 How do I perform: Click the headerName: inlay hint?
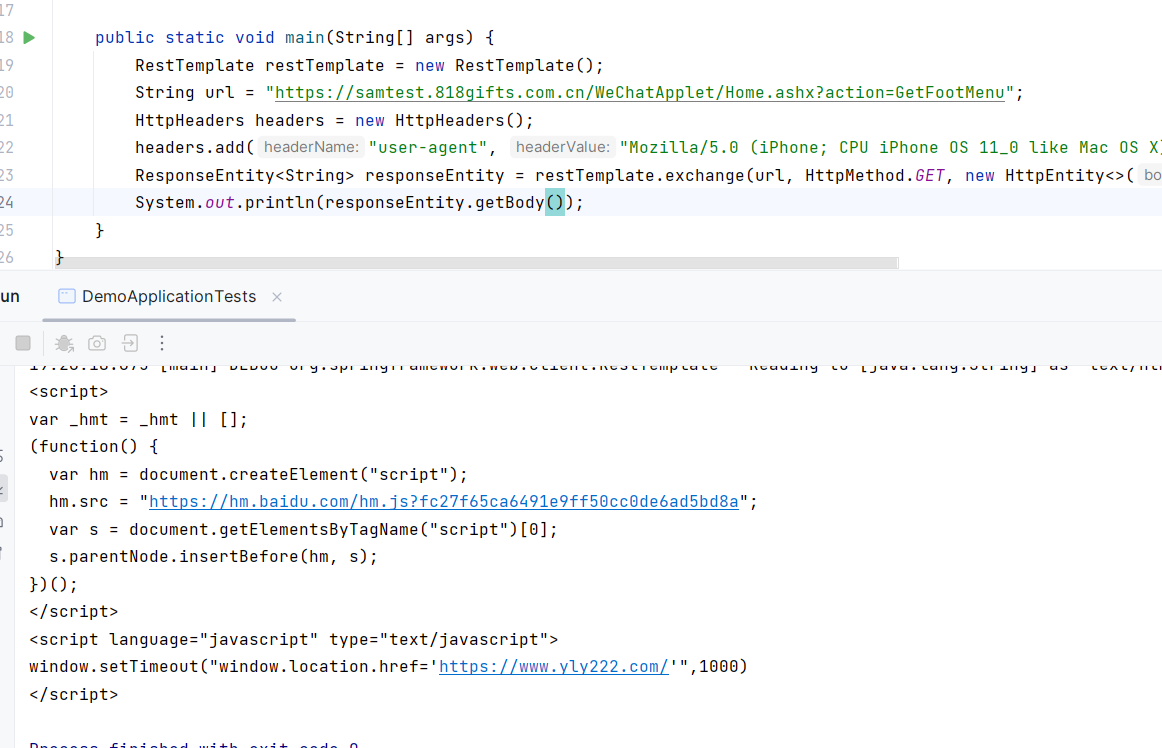pos(311,148)
